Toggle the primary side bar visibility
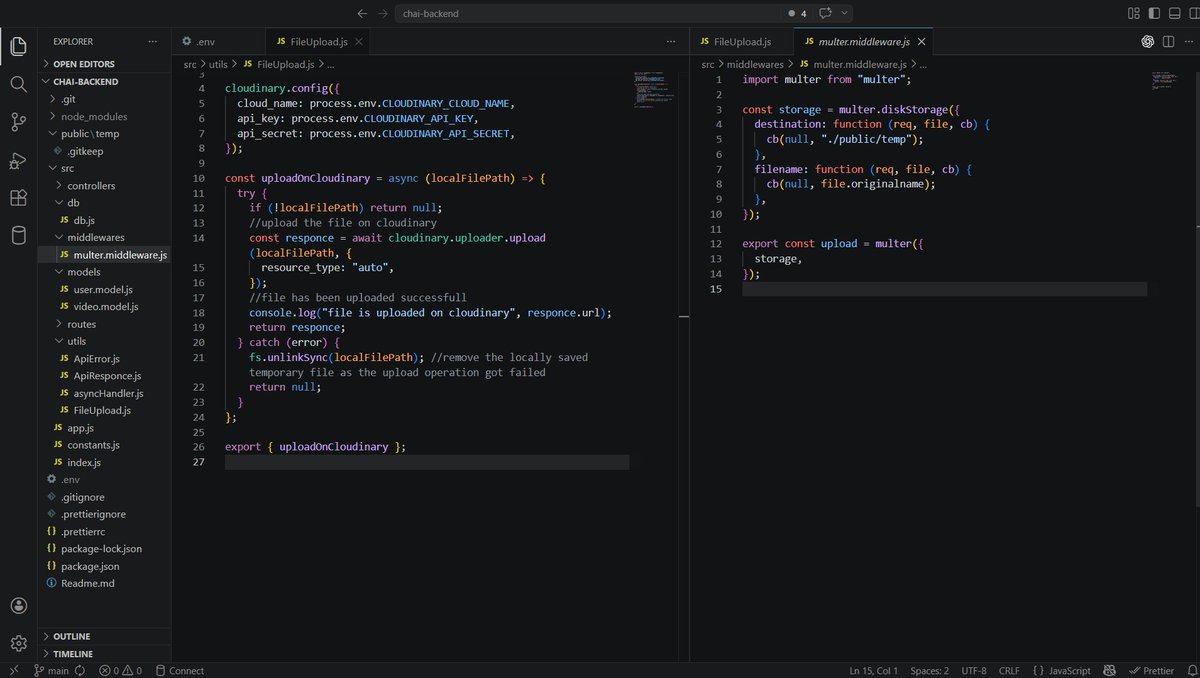The image size is (1200, 678). tap(1155, 13)
